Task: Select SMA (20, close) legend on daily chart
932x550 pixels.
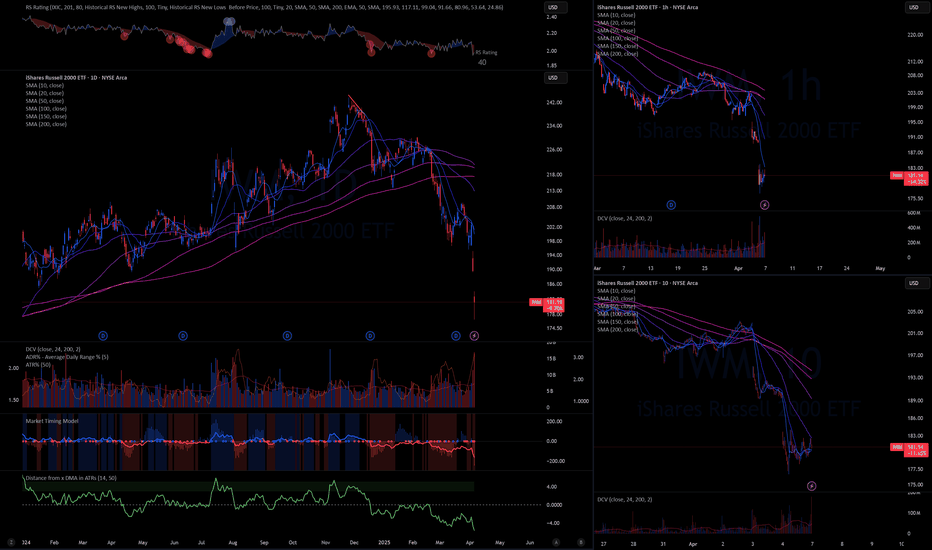Action: coord(45,93)
